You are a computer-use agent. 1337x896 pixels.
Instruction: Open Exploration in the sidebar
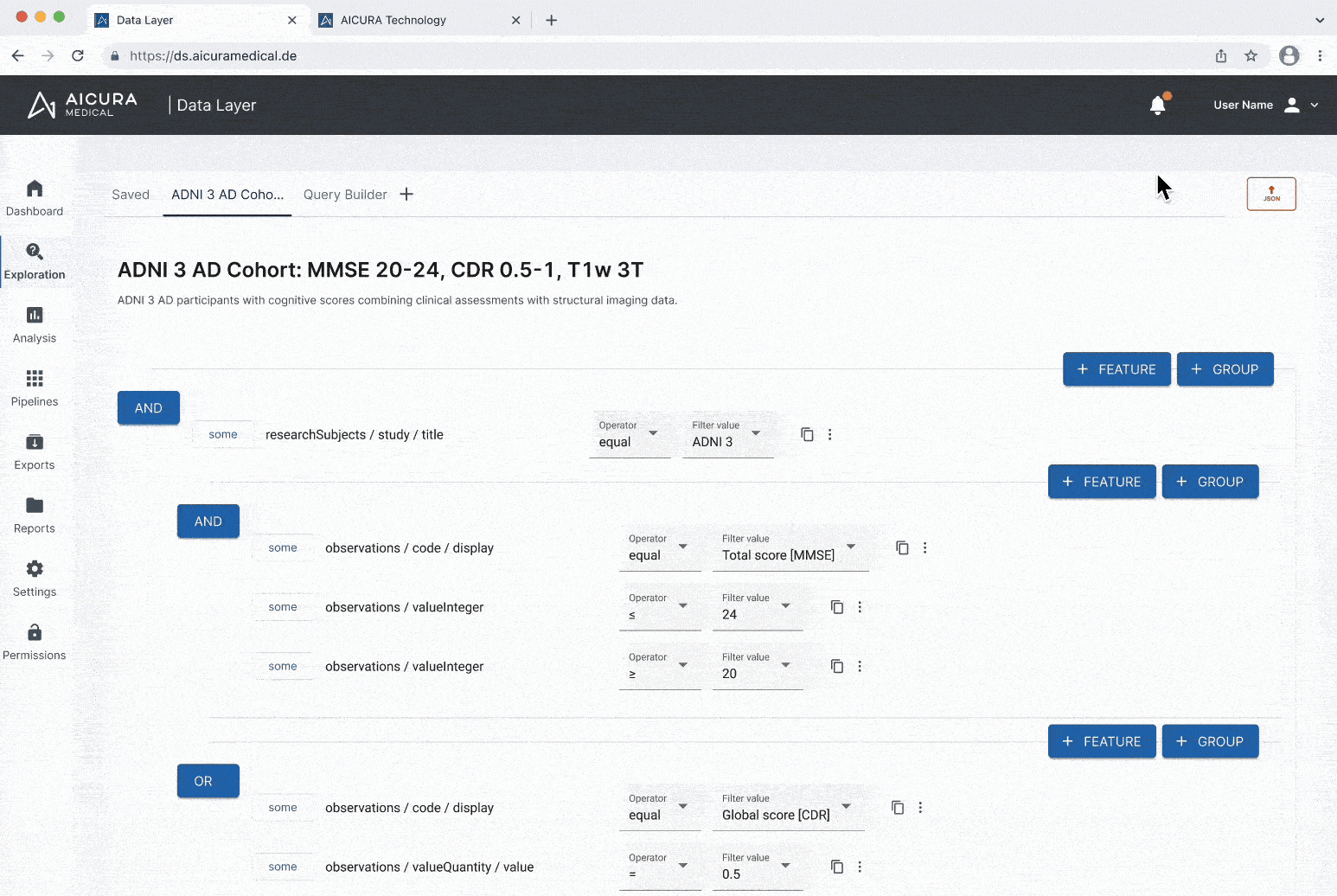click(x=35, y=261)
